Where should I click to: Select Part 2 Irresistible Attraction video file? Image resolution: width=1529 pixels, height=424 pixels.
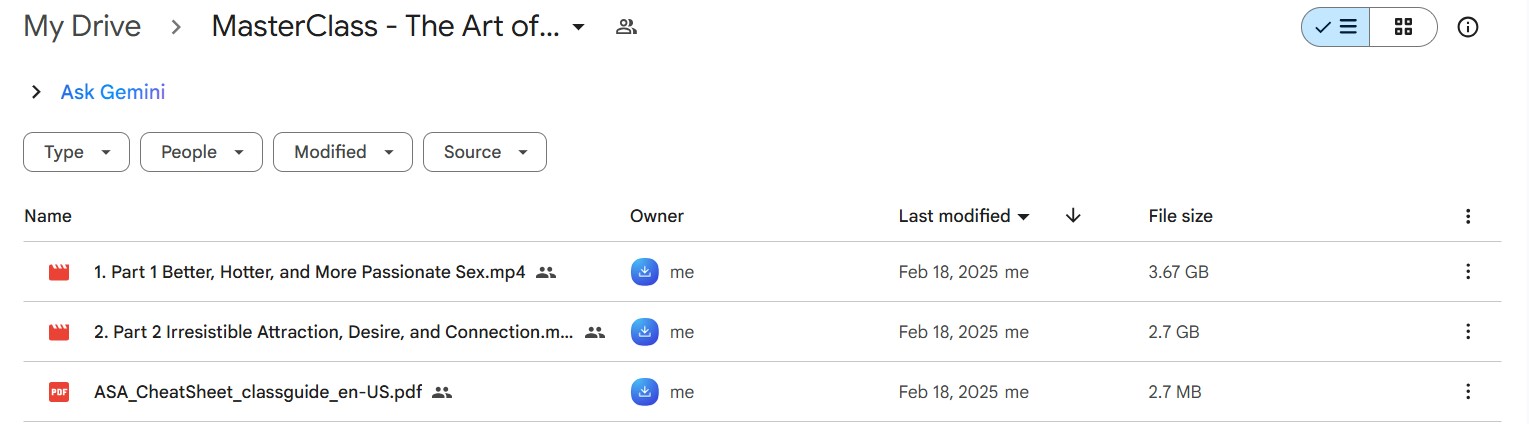point(333,332)
